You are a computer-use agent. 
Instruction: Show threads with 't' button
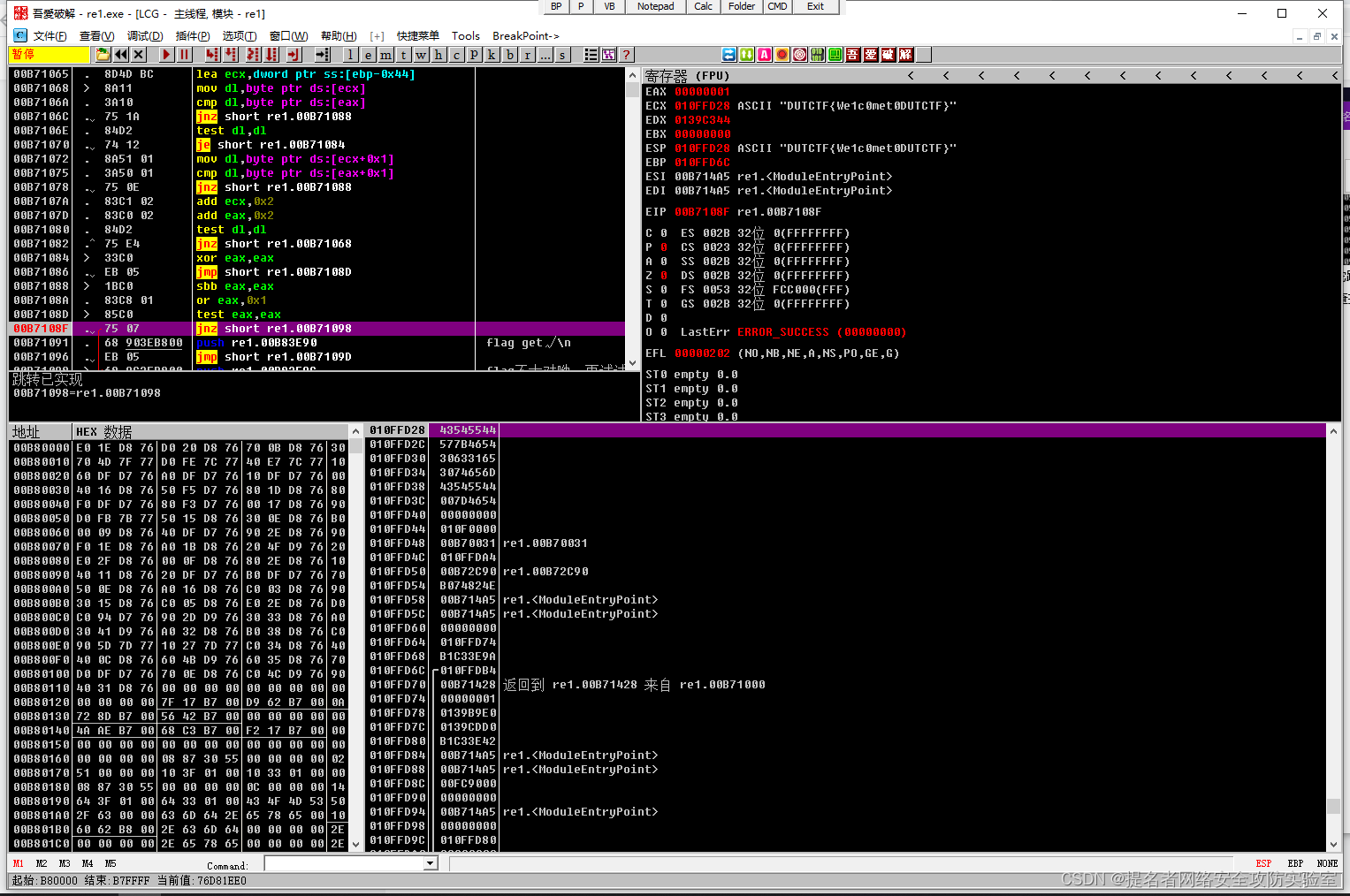[404, 55]
